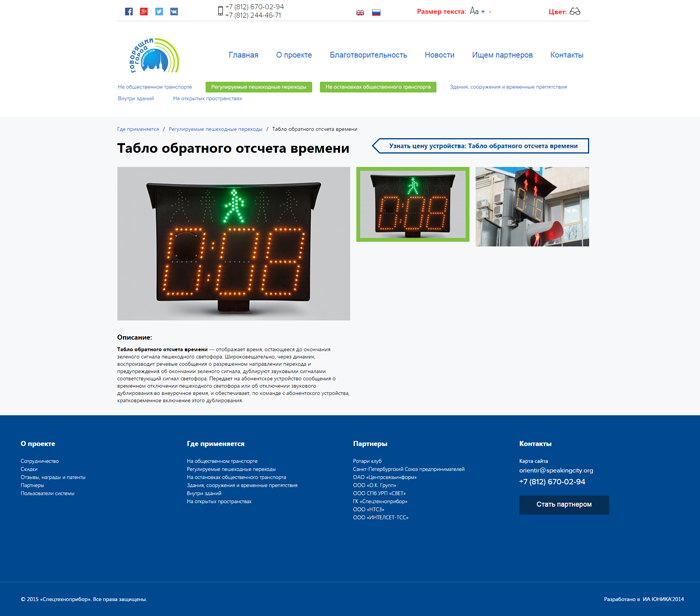Click the 'Говорящий город' site logo
The height and width of the screenshot is (616, 700).
(x=154, y=55)
